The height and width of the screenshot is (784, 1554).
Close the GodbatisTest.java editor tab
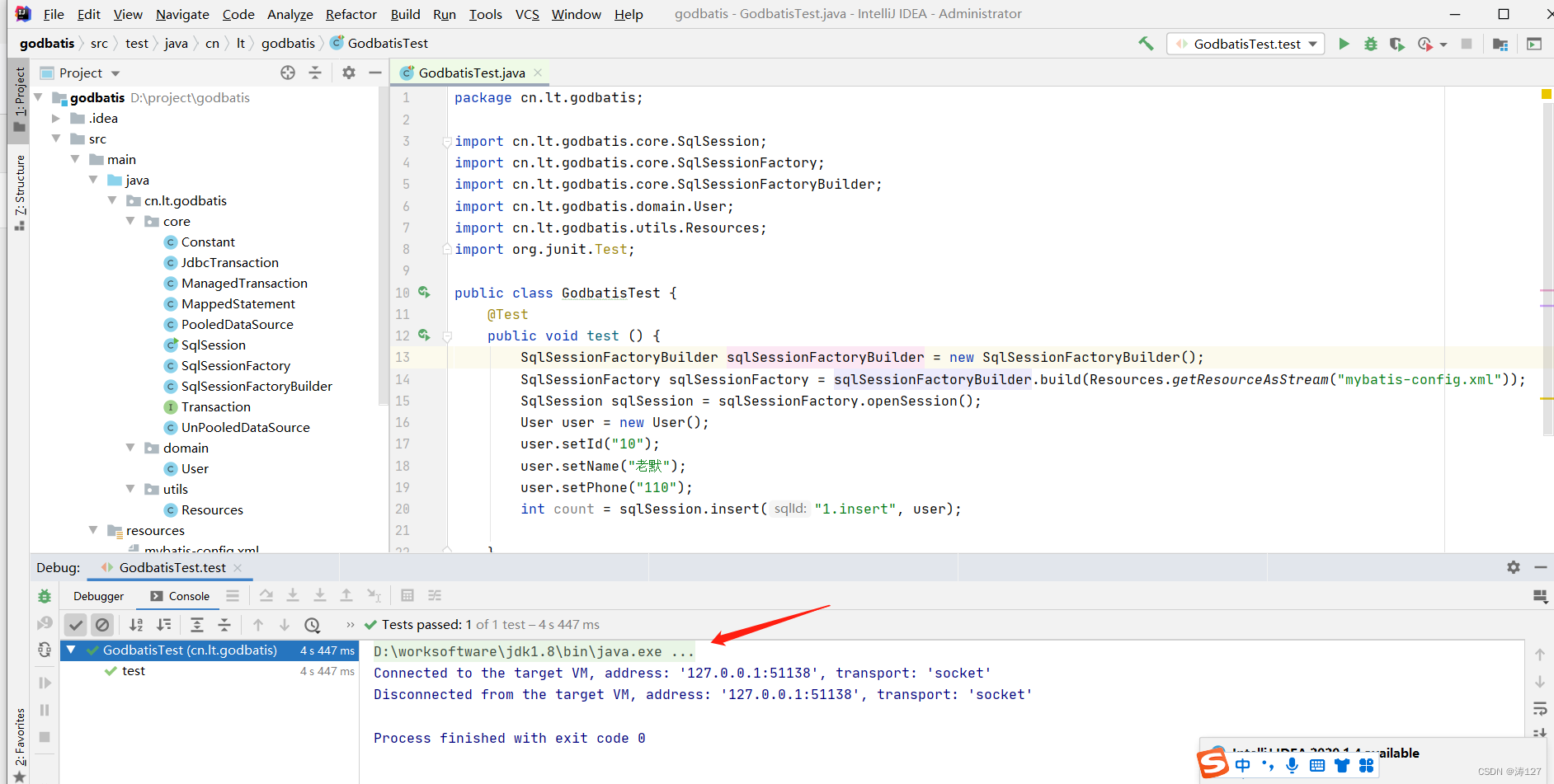click(x=538, y=73)
